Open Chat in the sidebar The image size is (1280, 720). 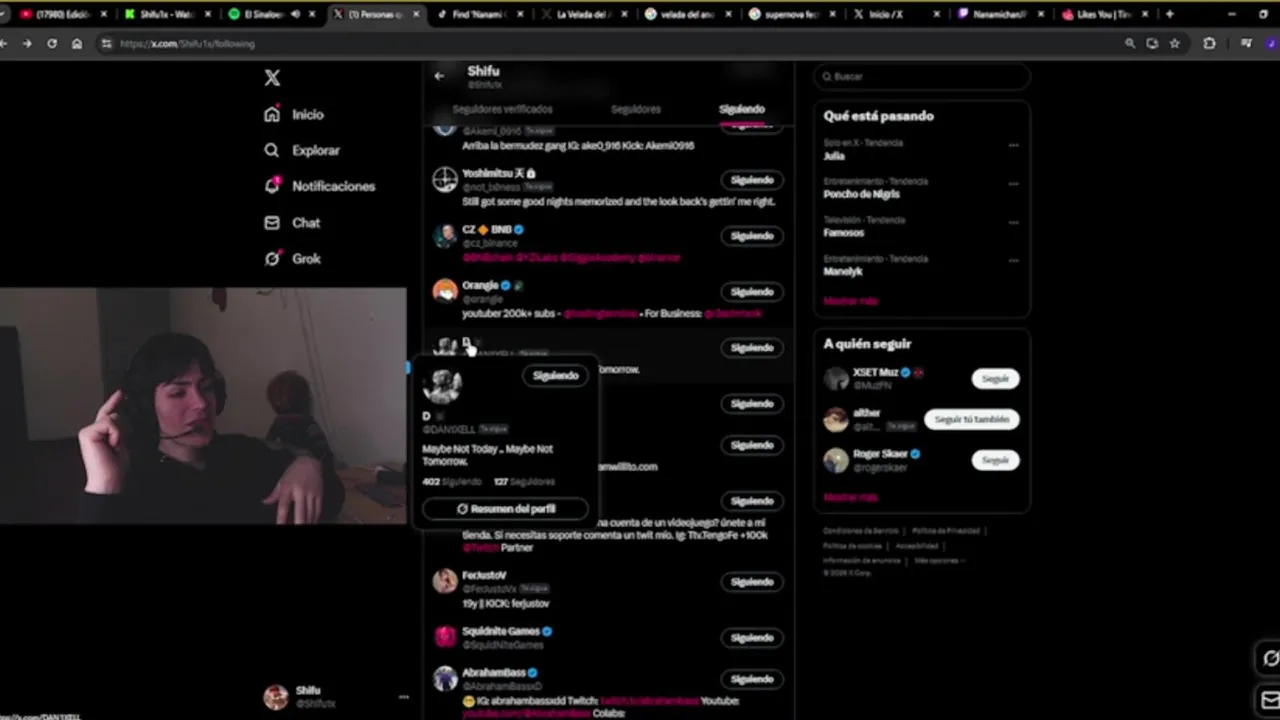point(292,222)
